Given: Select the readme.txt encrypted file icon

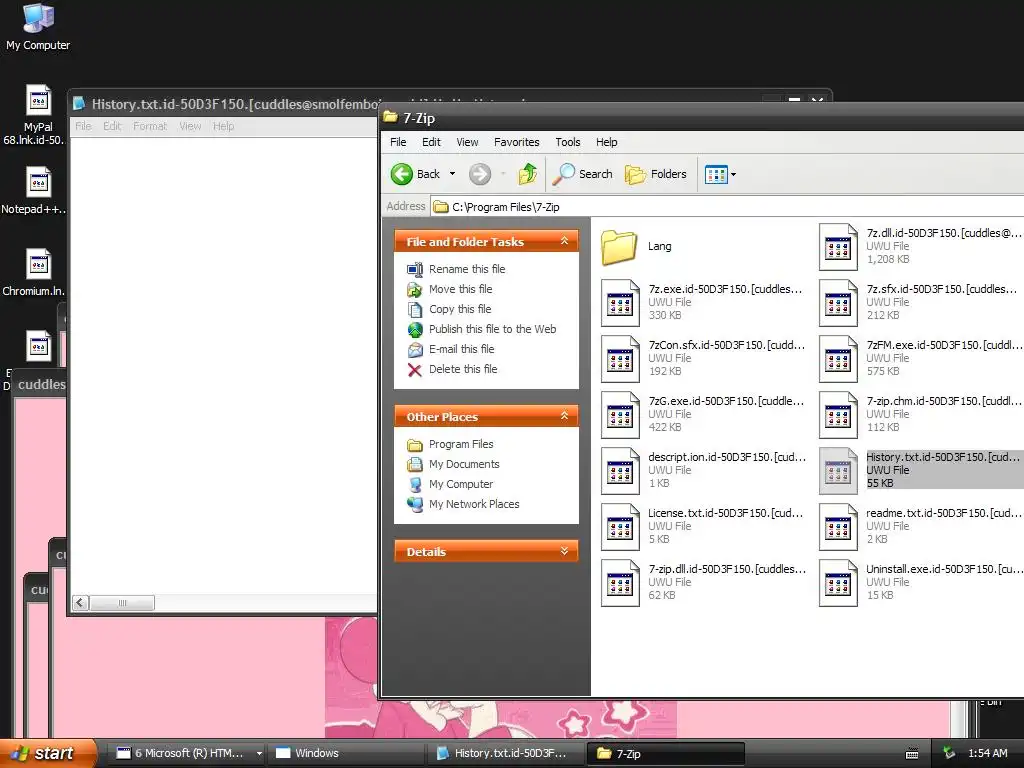Looking at the screenshot, I should (838, 527).
